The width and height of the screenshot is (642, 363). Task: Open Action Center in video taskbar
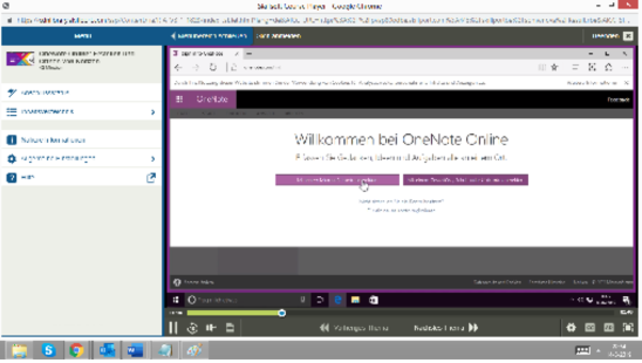(x=626, y=300)
